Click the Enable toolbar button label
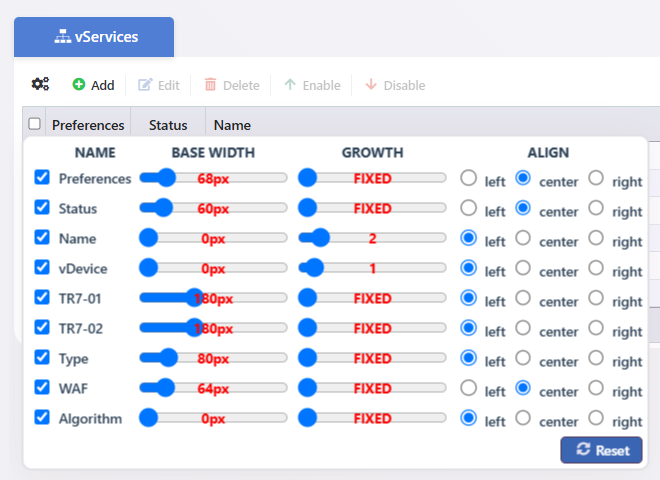The height and width of the screenshot is (480, 660). (x=322, y=85)
